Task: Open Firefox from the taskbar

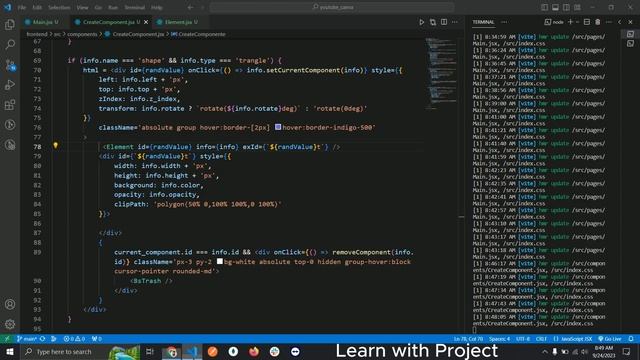Action: (x=254, y=351)
